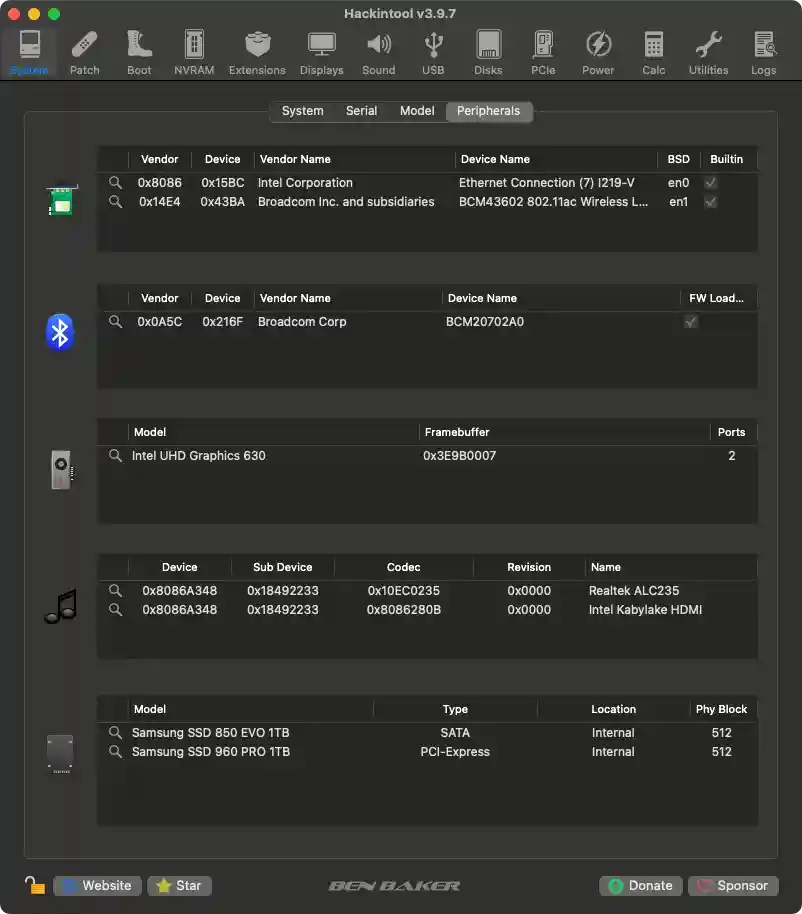Image resolution: width=802 pixels, height=914 pixels.
Task: Switch to the Model tab
Action: [x=417, y=111]
